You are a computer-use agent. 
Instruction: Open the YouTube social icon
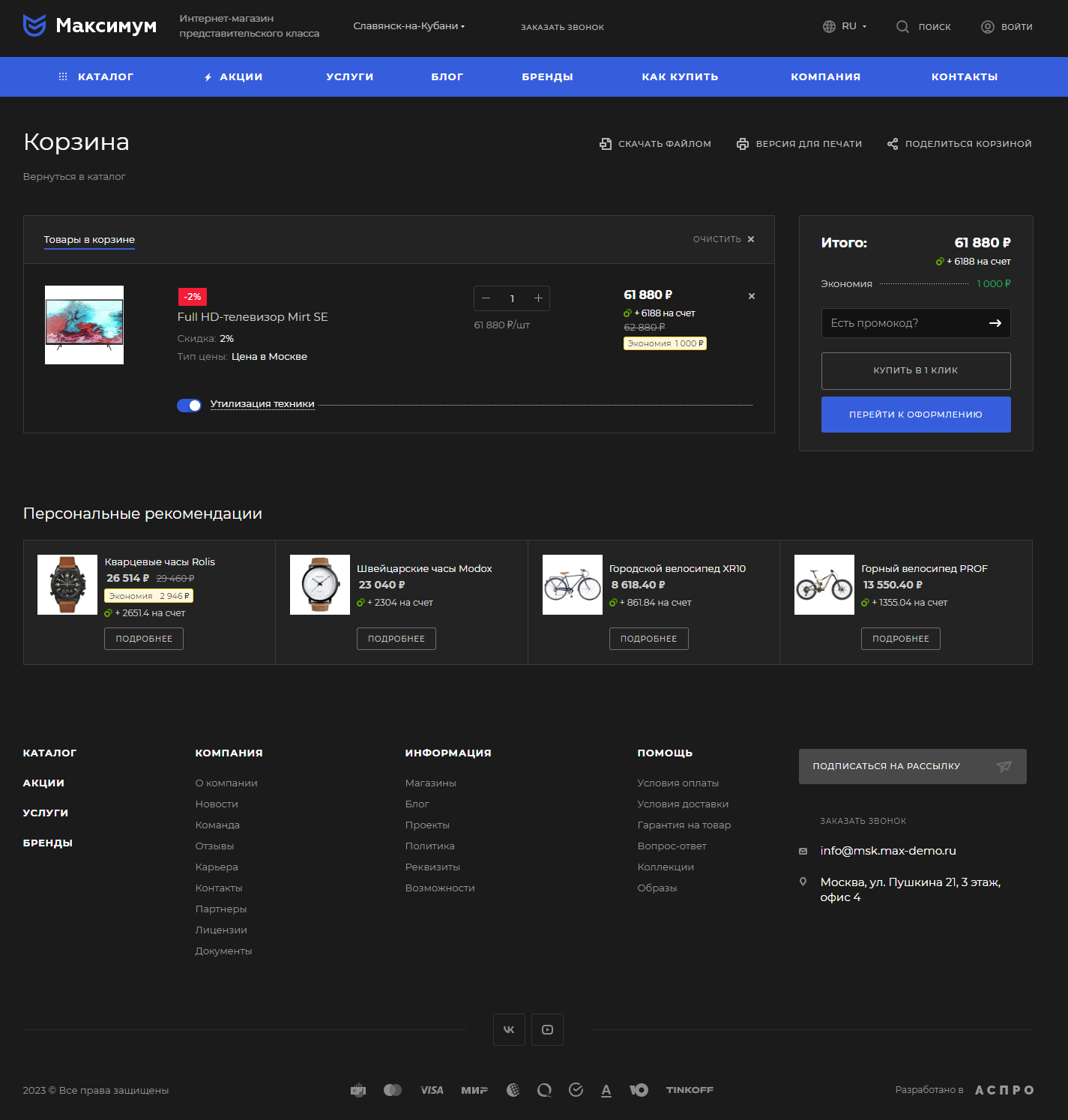(x=547, y=1029)
